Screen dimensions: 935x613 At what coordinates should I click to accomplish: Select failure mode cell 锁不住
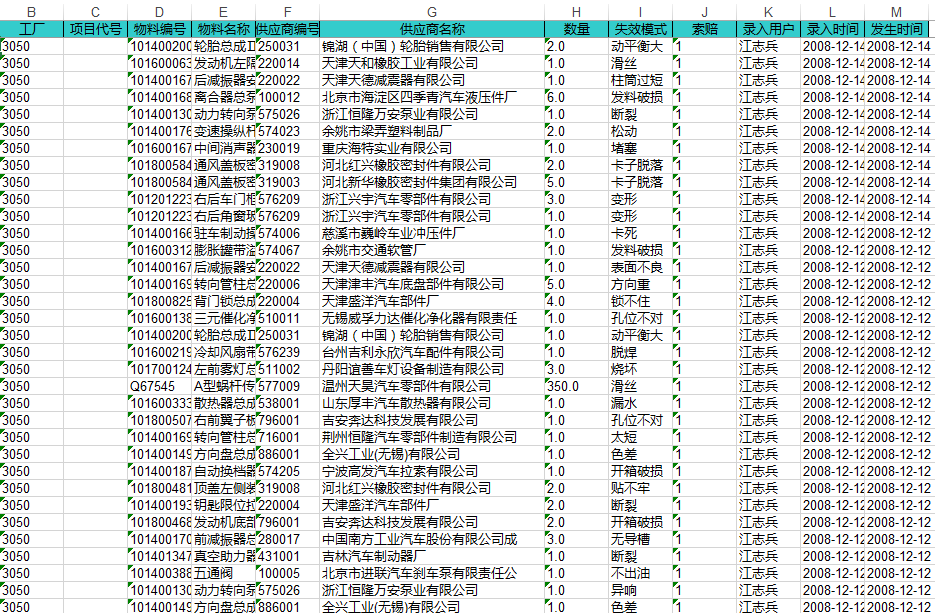click(x=640, y=301)
